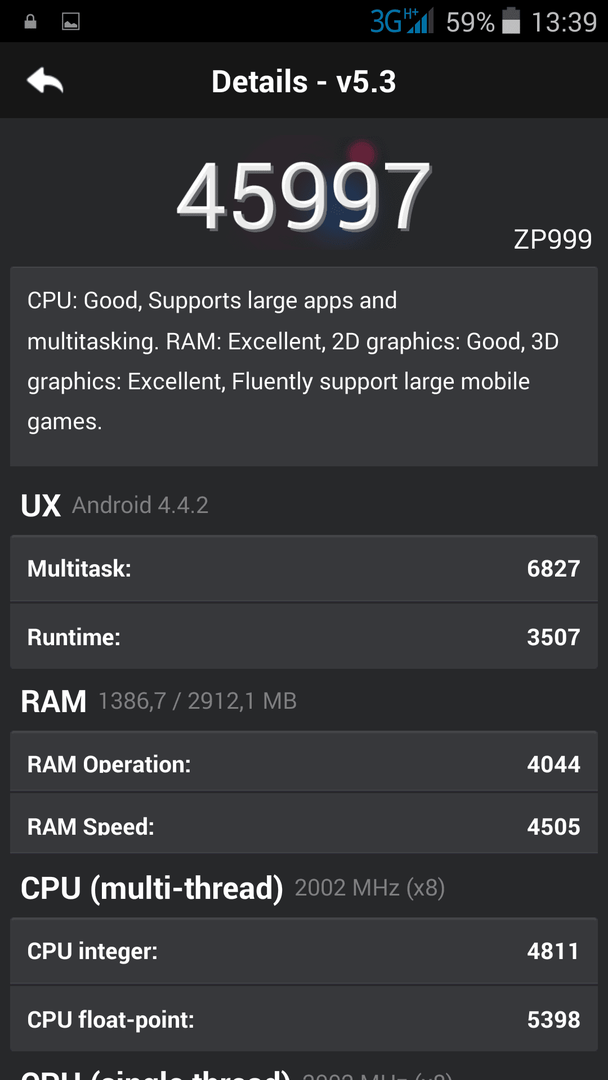Viewport: 608px width, 1080px height.
Task: Tap the RAM section header
Action: click(x=159, y=701)
